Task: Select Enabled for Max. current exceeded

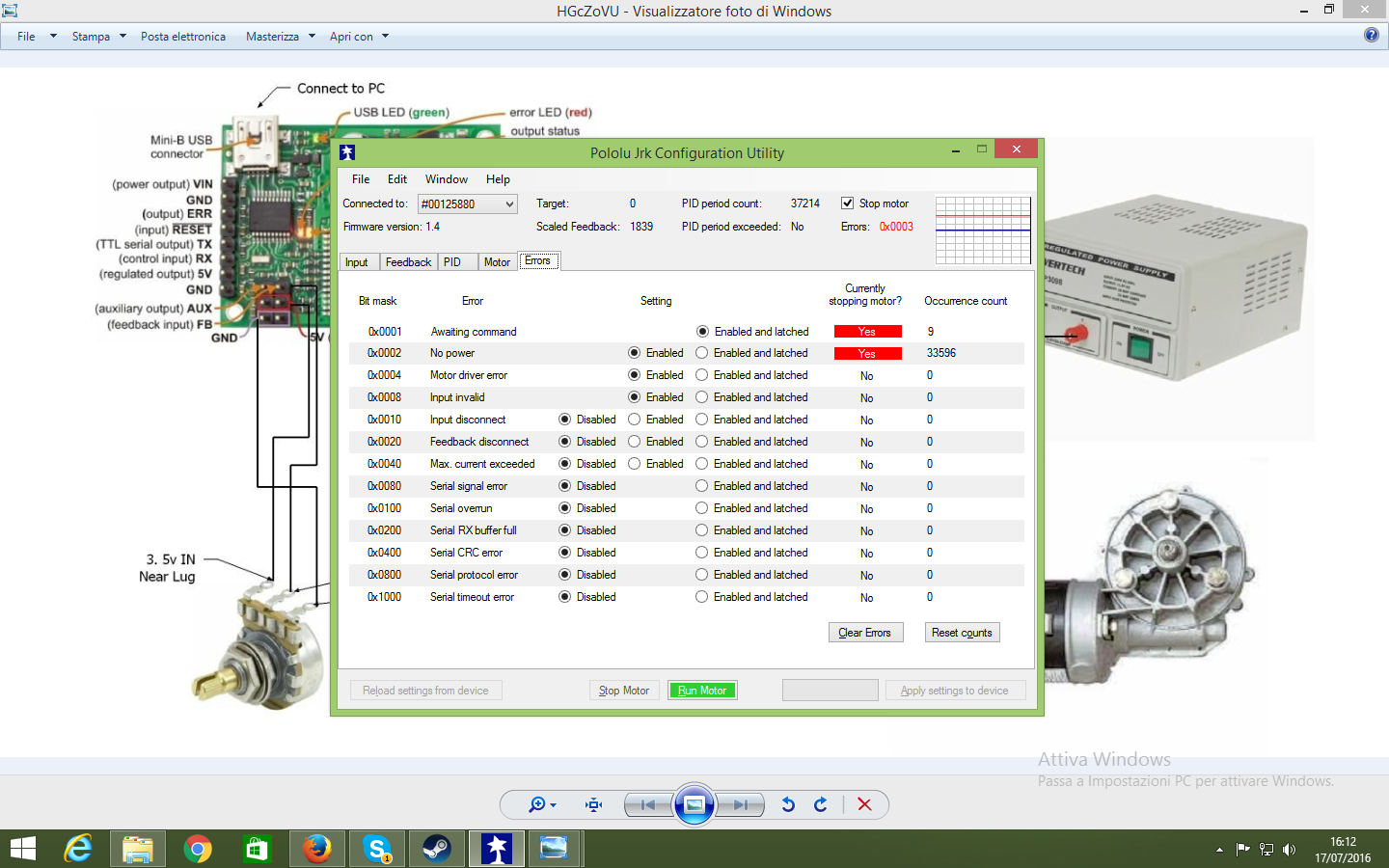Action: pos(634,464)
